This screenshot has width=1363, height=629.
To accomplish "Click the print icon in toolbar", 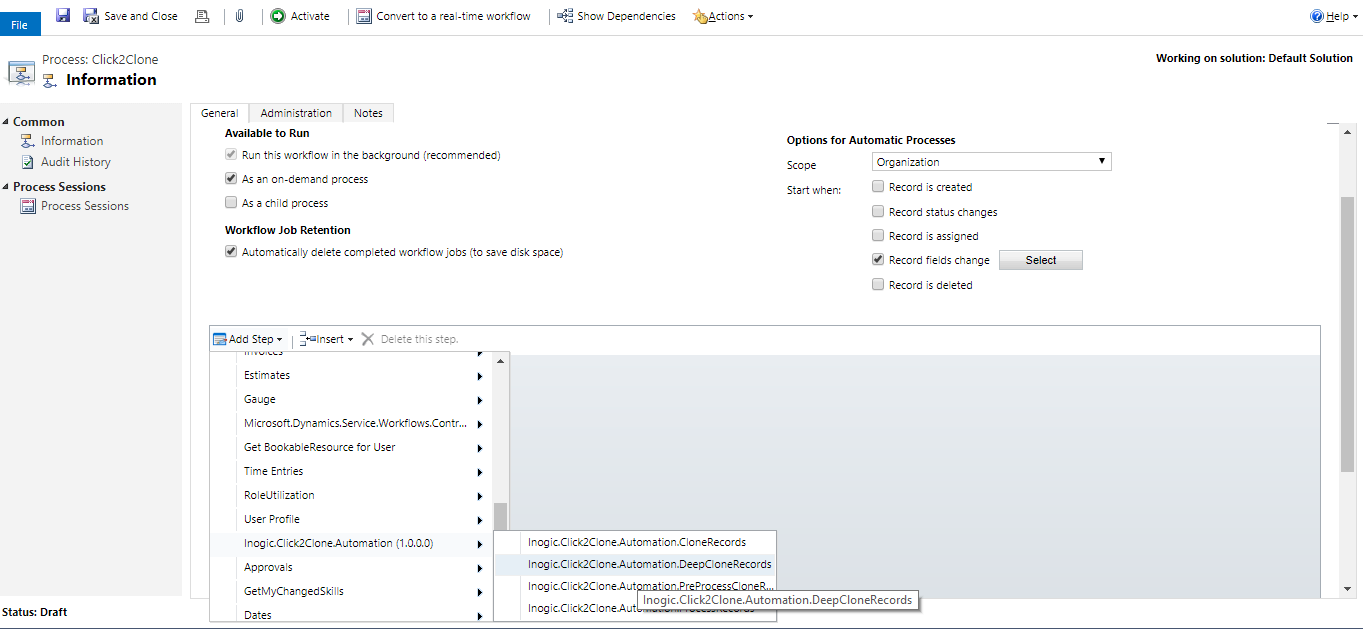I will [x=202, y=16].
